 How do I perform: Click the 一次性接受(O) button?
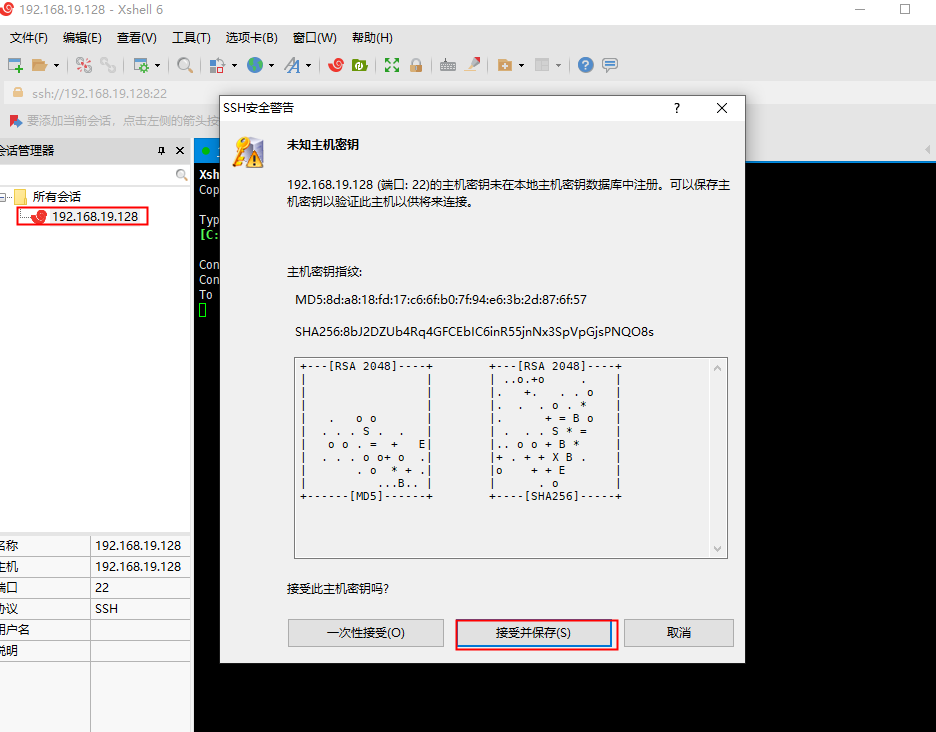click(x=366, y=633)
